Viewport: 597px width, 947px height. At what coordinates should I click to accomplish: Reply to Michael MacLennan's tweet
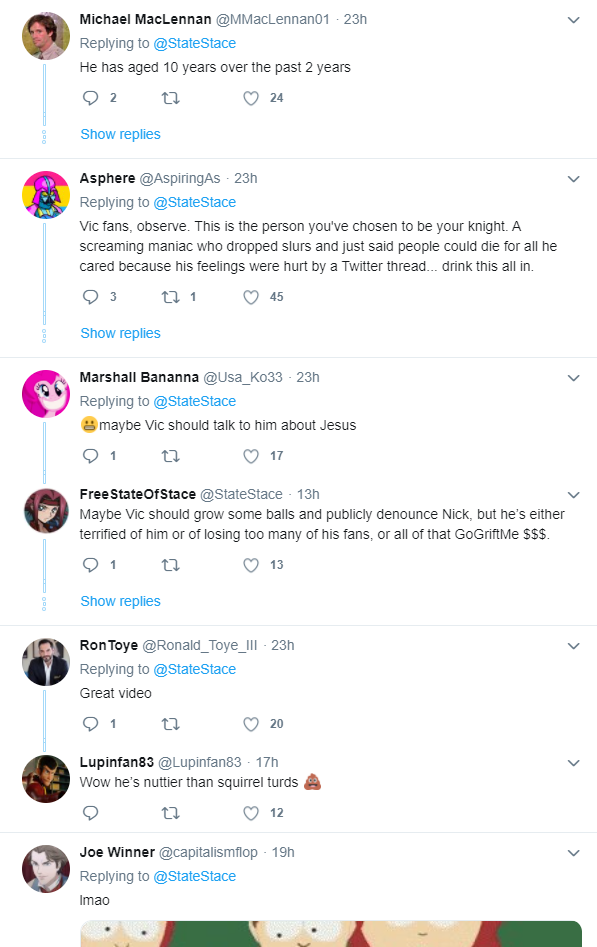pyautogui.click(x=91, y=98)
